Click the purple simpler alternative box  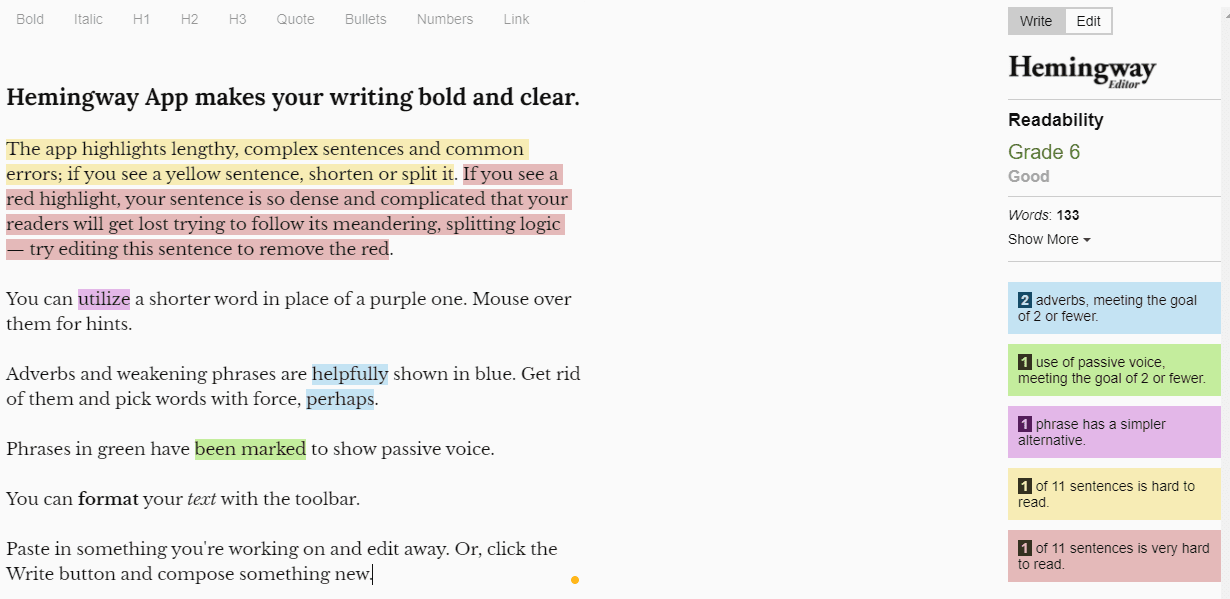(x=1114, y=432)
